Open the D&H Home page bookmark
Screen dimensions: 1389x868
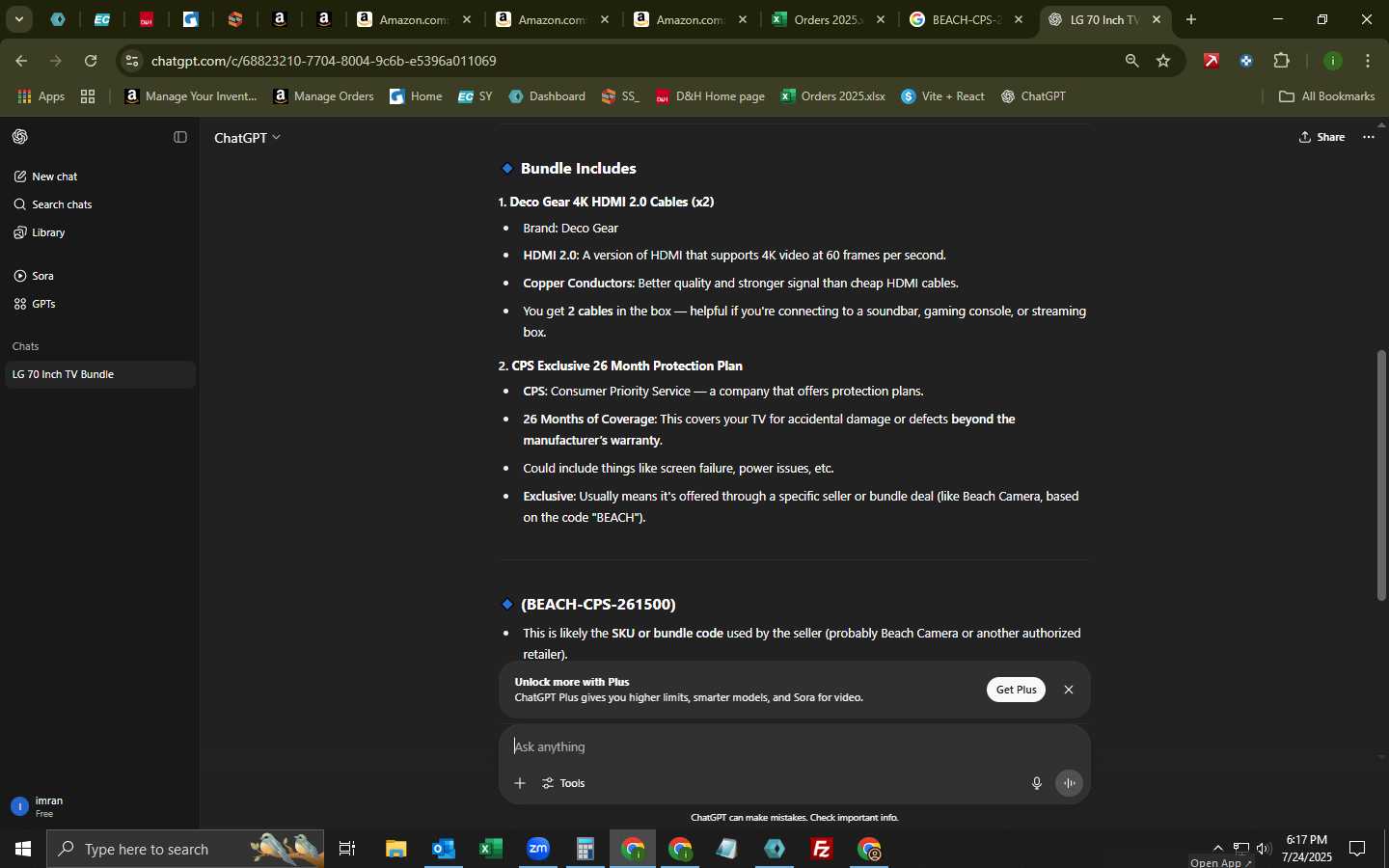coord(710,96)
